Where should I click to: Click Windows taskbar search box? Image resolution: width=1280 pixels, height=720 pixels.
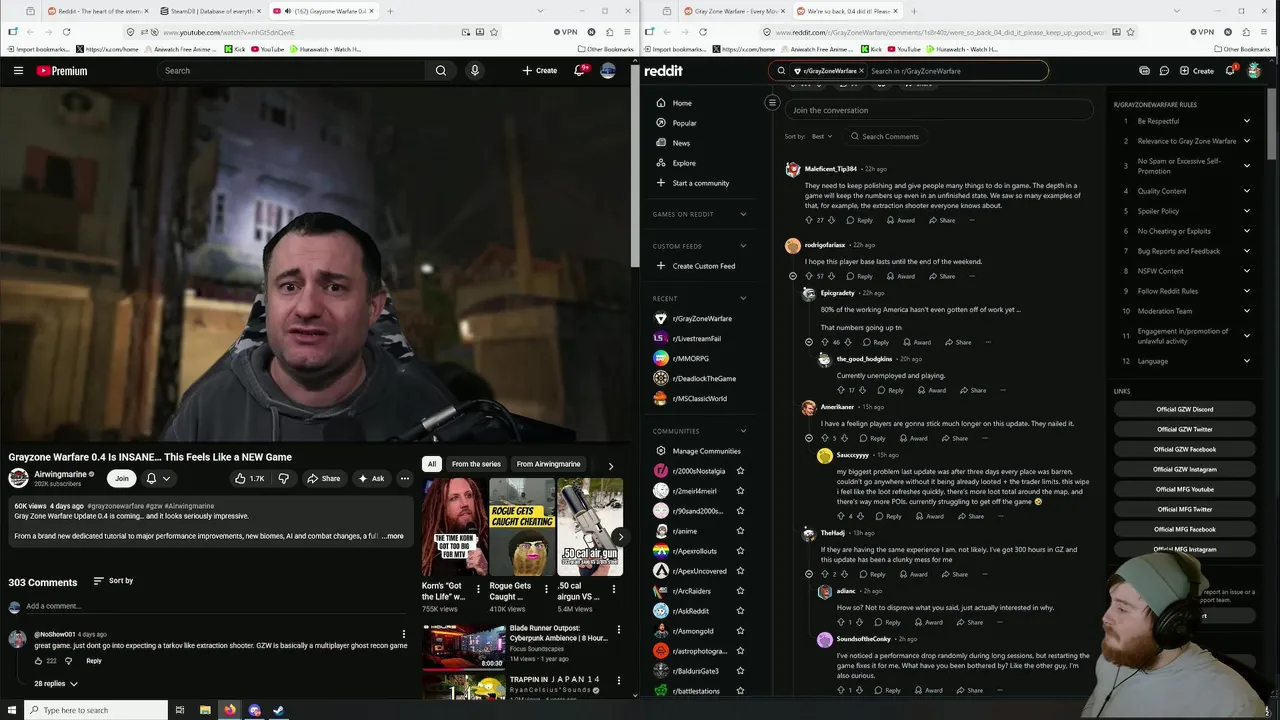pyautogui.click(x=96, y=710)
